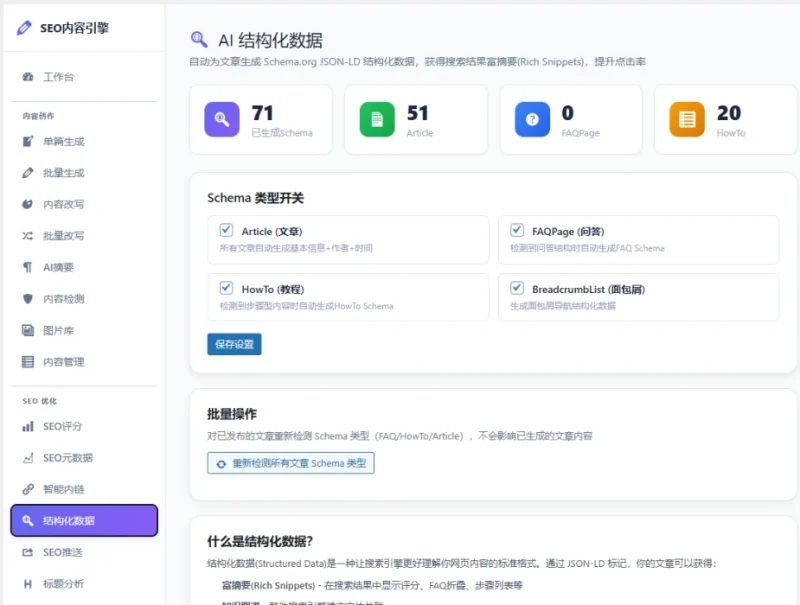Select 结构化数据 in the sidebar
The image size is (800, 605).
(x=84, y=520)
